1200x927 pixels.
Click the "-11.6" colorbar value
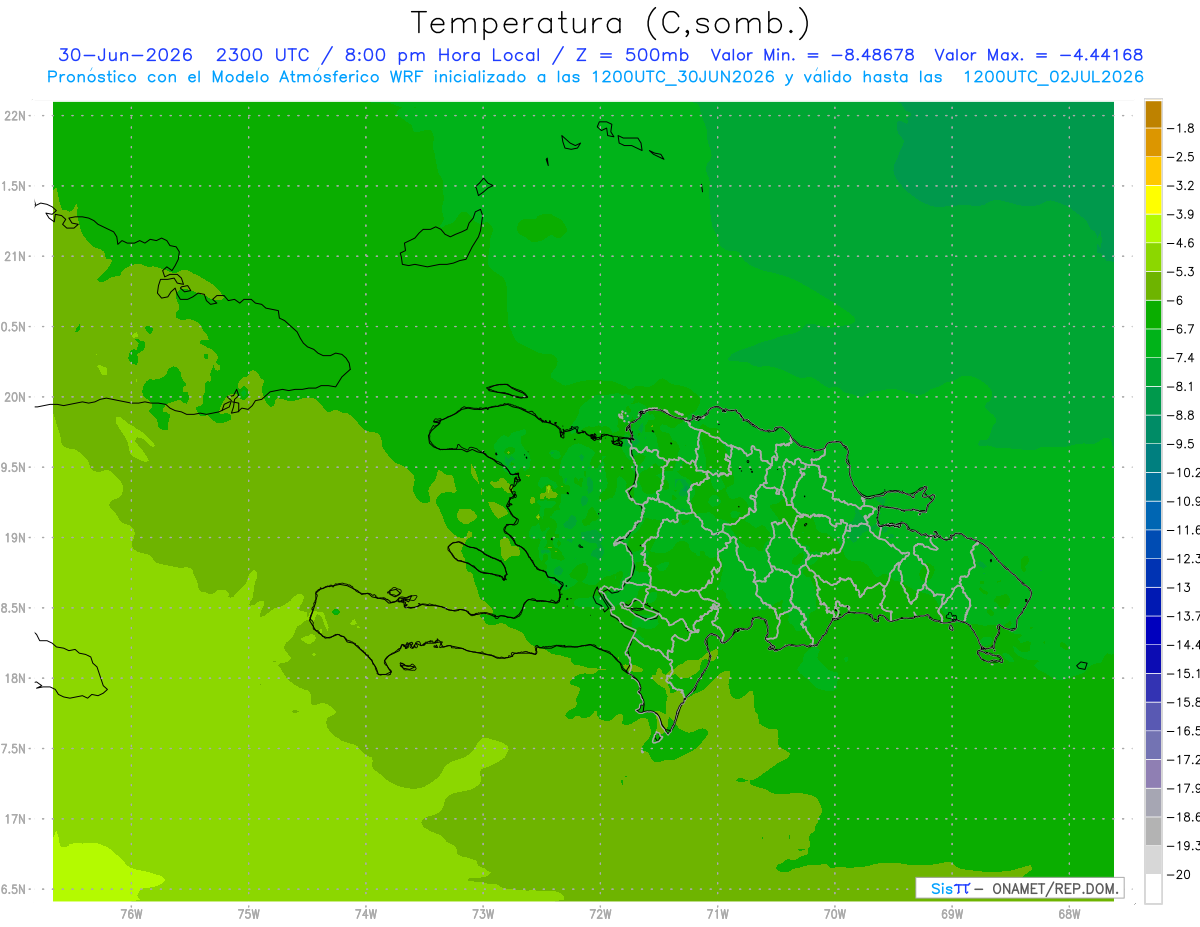[1184, 529]
